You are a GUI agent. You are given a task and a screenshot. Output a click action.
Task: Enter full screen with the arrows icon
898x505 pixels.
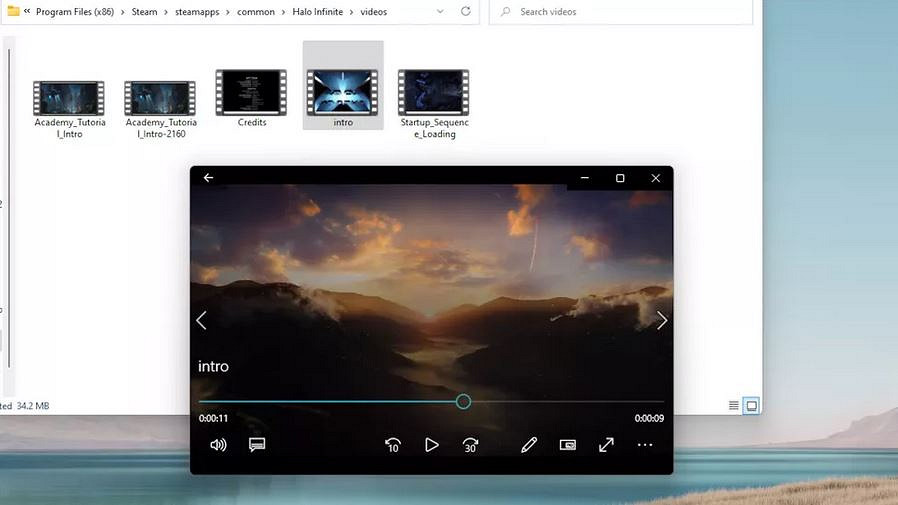[x=606, y=445]
